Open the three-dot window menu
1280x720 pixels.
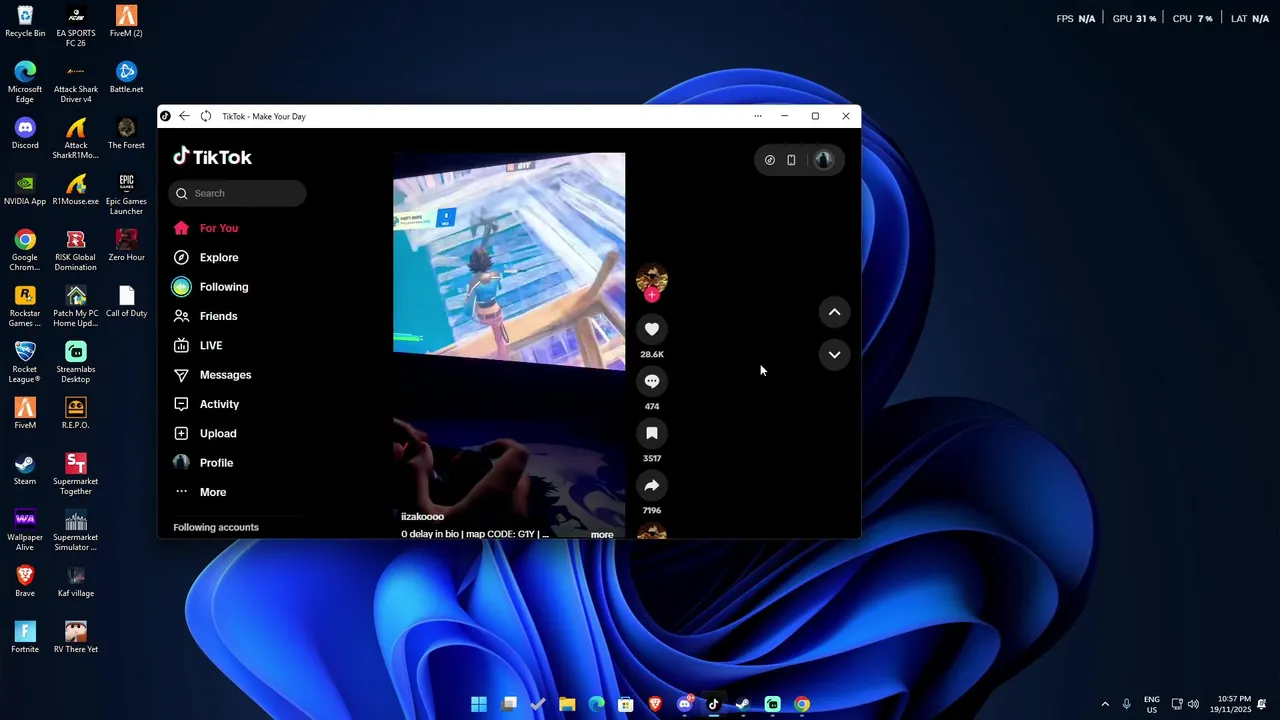758,116
